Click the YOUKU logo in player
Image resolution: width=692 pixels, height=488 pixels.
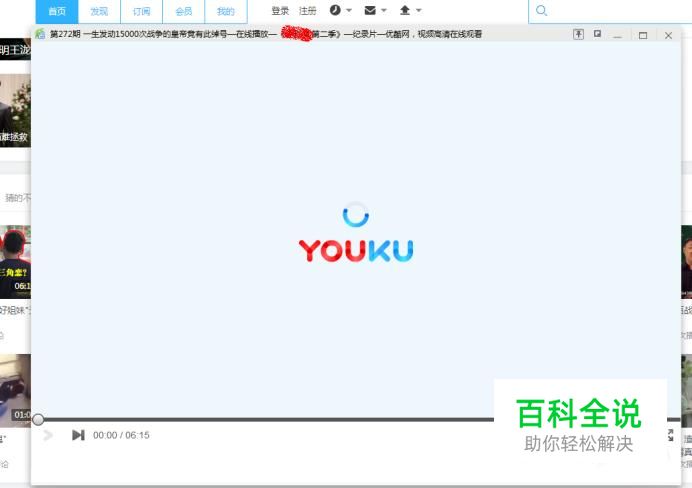point(356,251)
